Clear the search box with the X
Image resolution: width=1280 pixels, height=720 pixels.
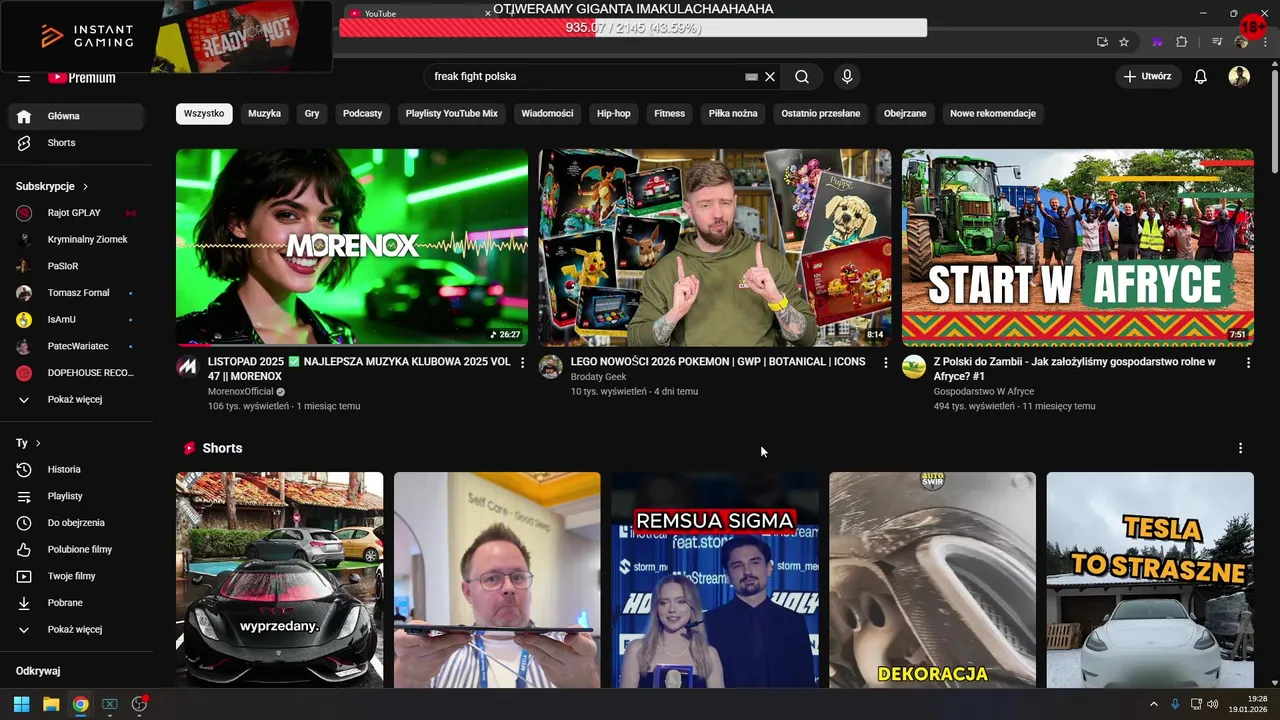point(770,77)
